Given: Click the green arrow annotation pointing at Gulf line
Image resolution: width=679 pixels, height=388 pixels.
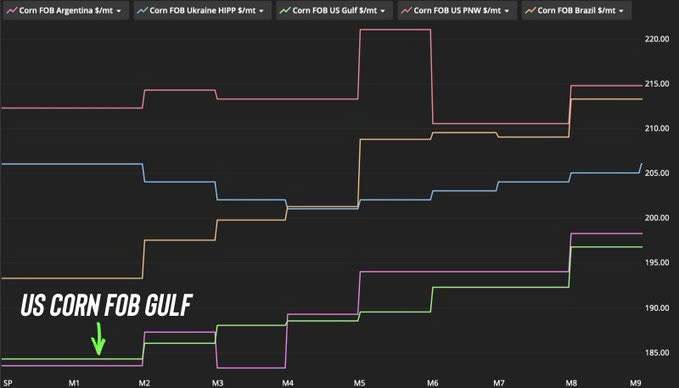Looking at the screenshot, I should point(98,339).
